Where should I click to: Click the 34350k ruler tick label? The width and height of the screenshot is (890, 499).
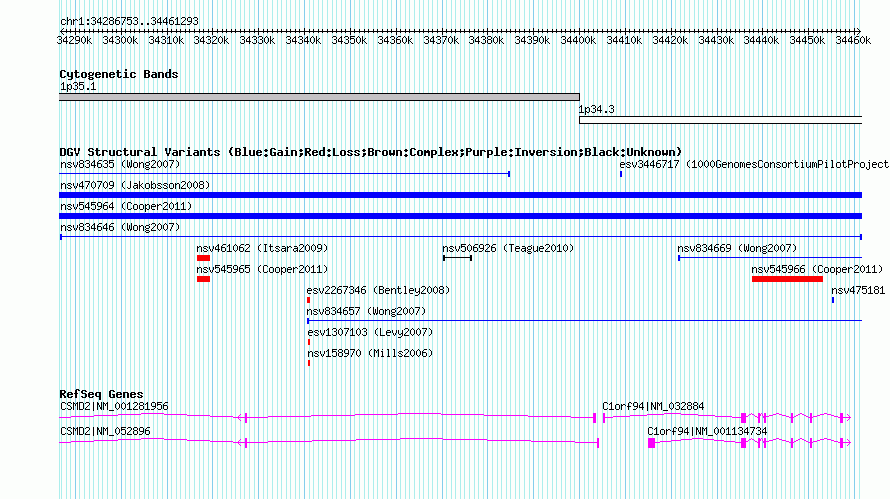click(349, 40)
